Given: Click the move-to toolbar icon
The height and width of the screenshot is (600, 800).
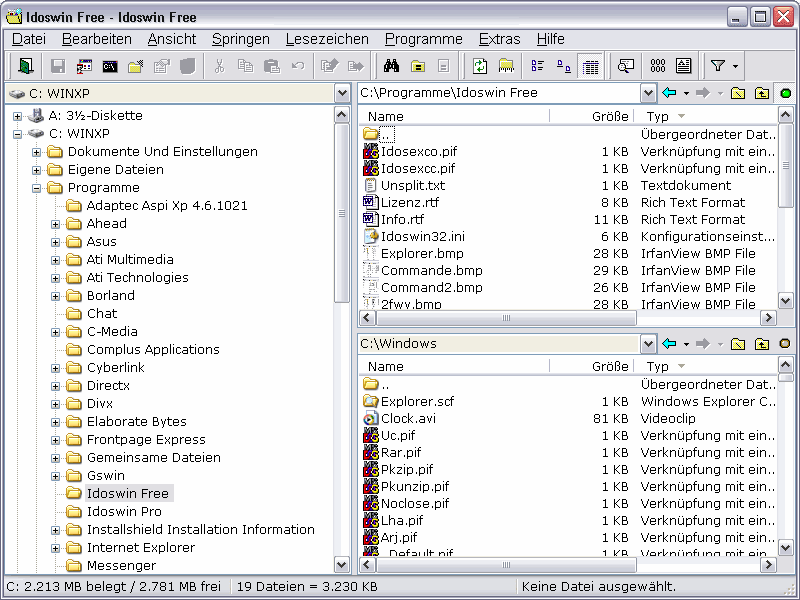Looking at the screenshot, I should 356,66.
